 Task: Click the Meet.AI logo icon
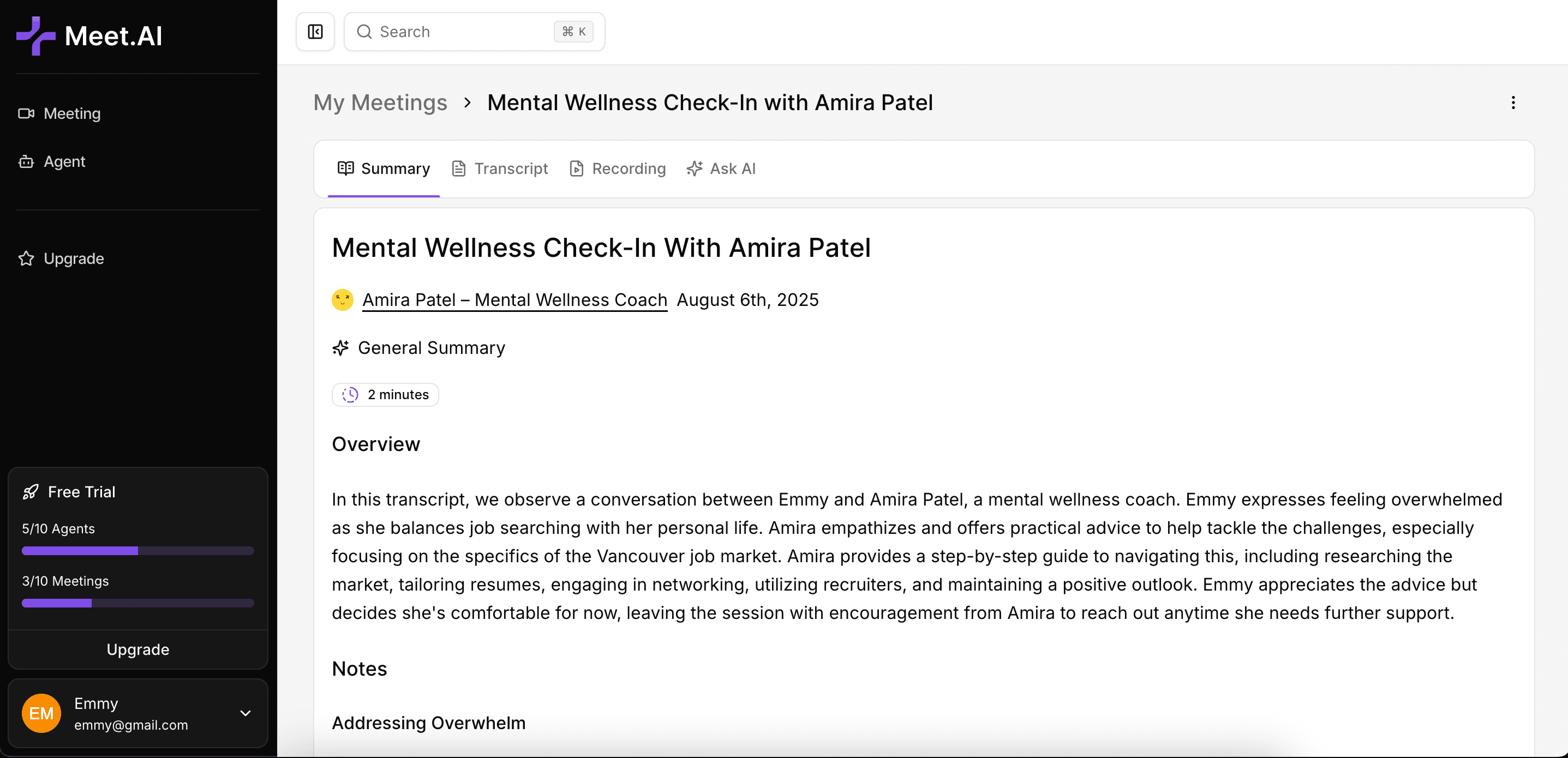[x=35, y=36]
